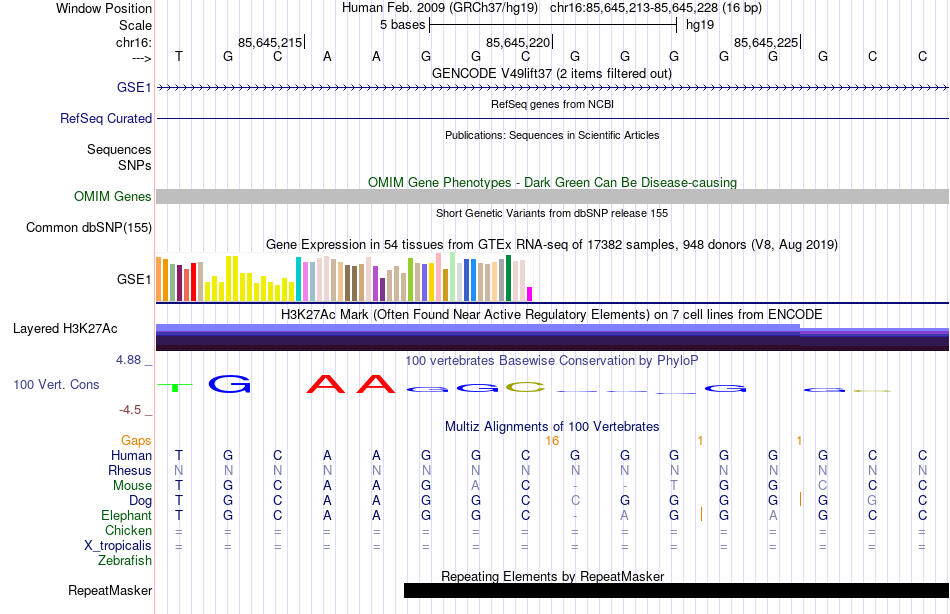Click the purple layered H3K27Ac signal band
The image size is (950, 614).
pyautogui.click(x=552, y=337)
